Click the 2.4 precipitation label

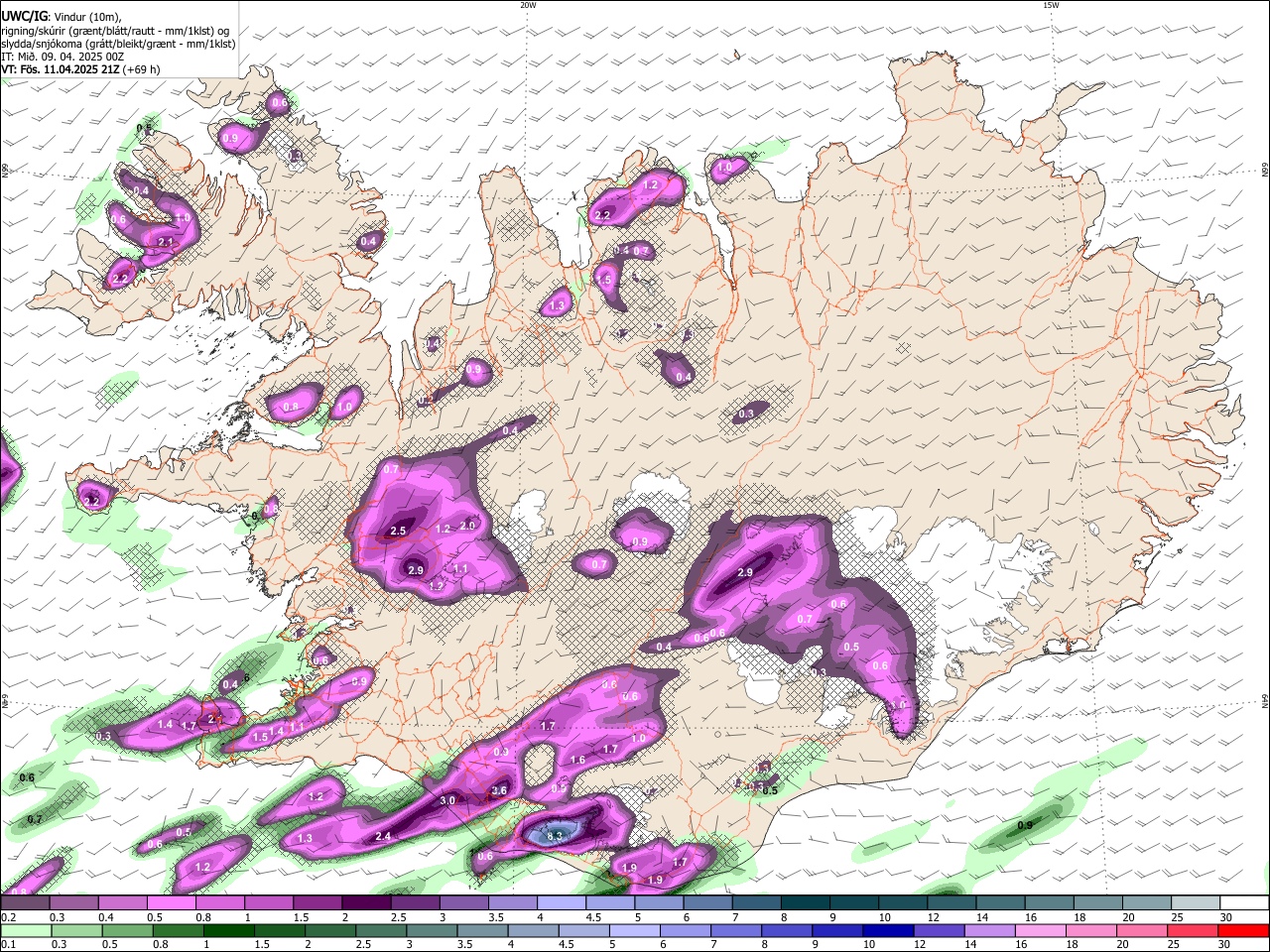coord(383,837)
